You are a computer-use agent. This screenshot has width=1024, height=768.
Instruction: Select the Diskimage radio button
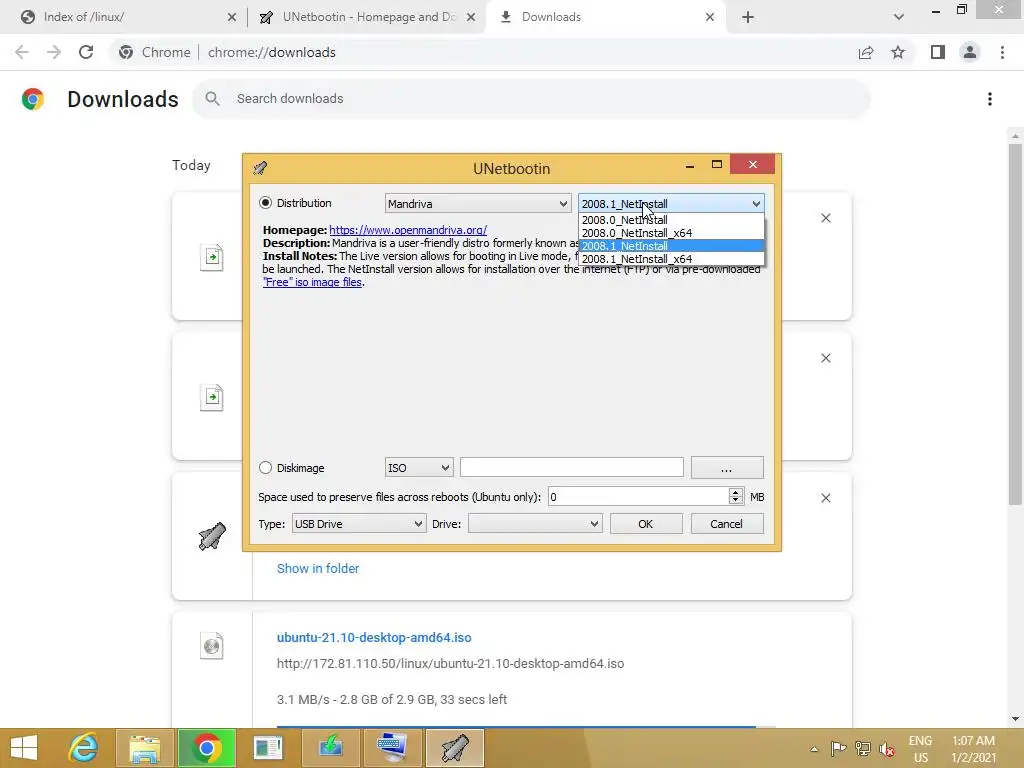[x=265, y=468]
